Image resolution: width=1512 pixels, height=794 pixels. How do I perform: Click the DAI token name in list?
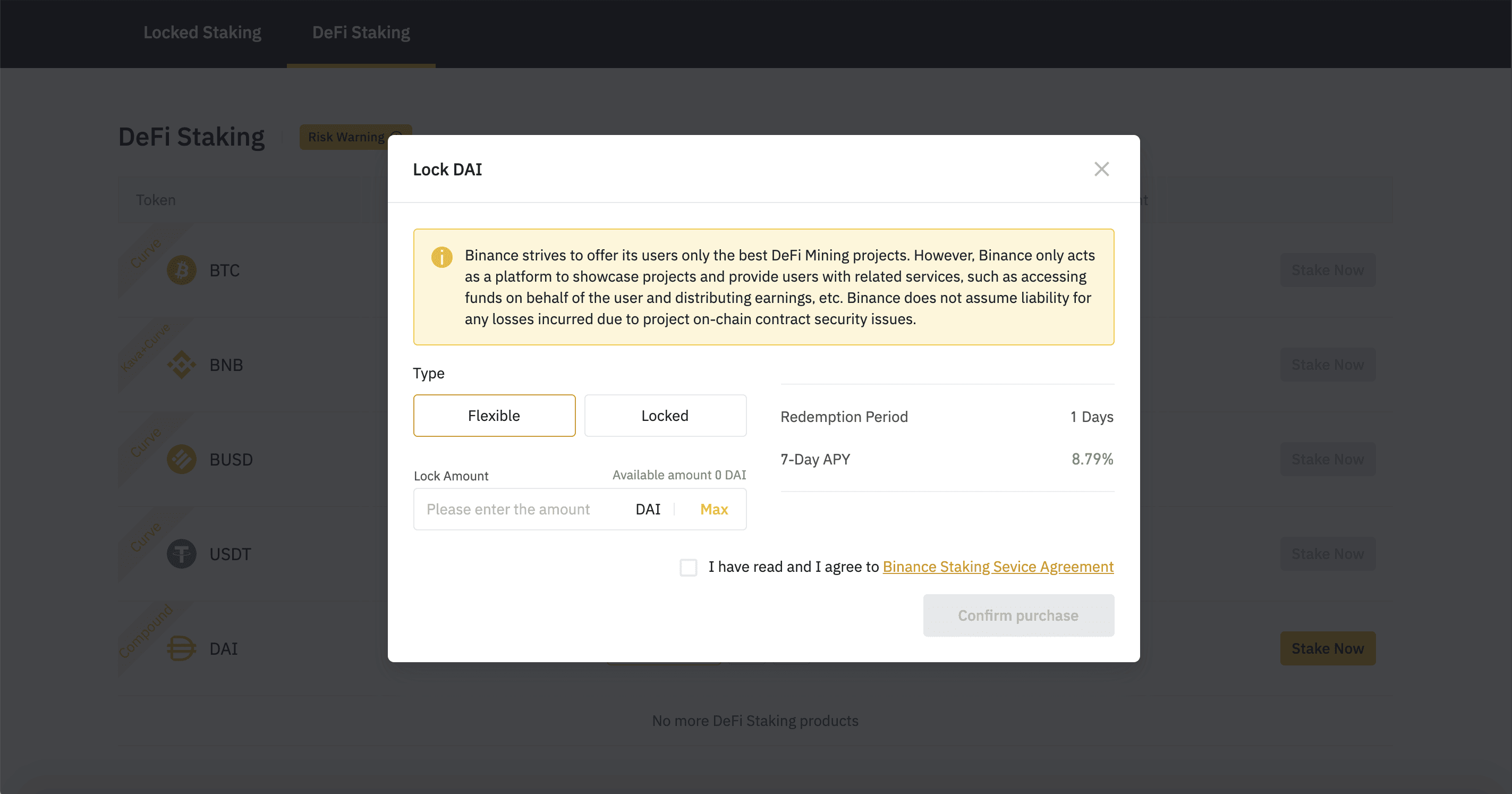(223, 648)
